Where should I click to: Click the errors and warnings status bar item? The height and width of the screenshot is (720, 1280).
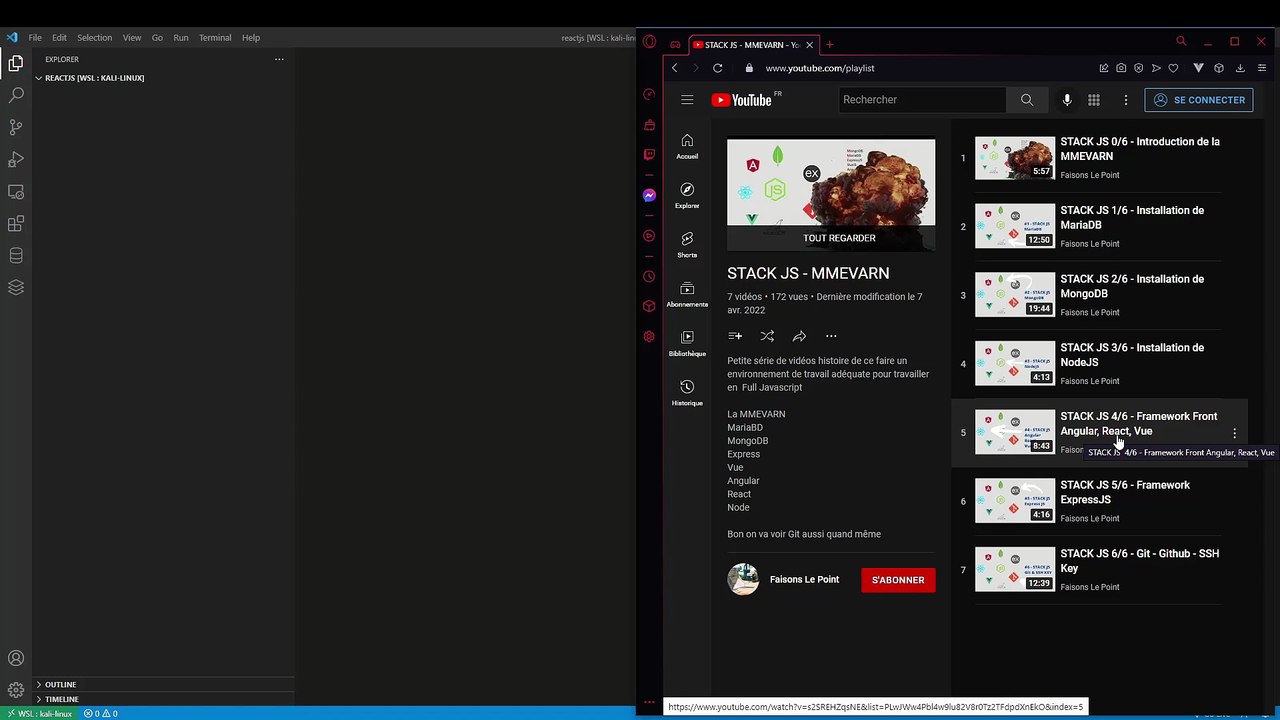pyautogui.click(x=101, y=713)
